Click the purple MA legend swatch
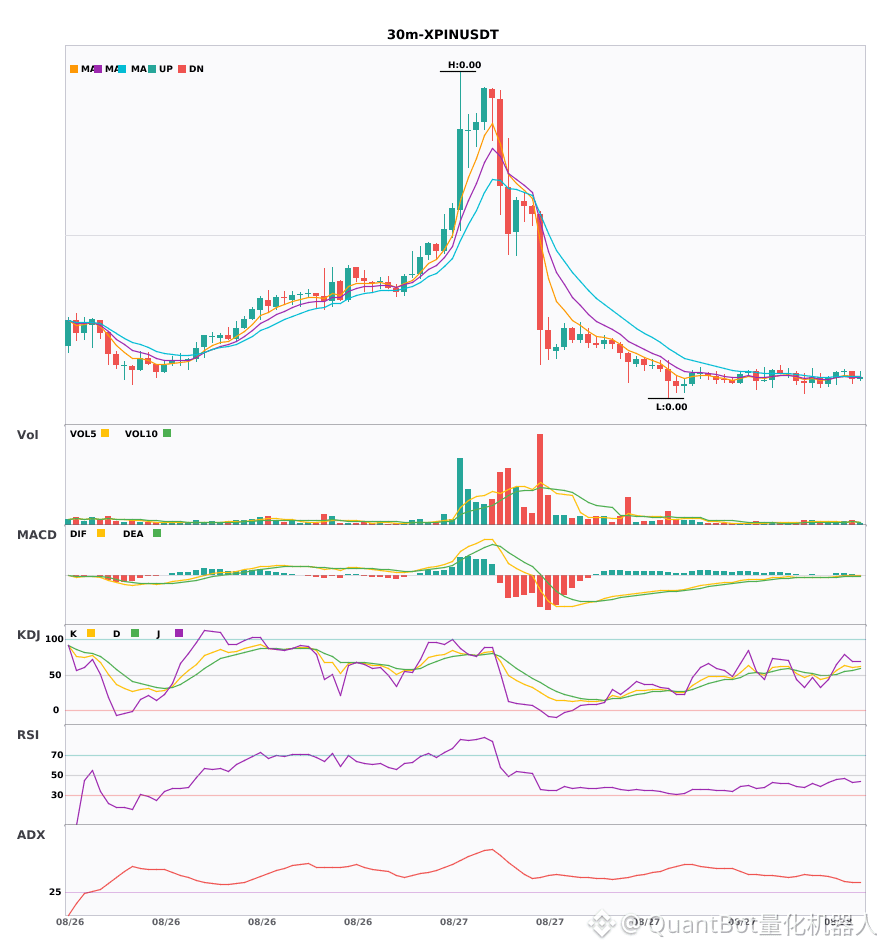 point(98,69)
